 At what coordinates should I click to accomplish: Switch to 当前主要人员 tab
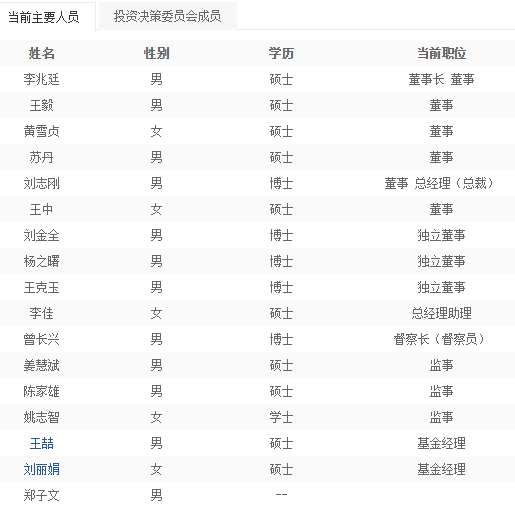click(44, 17)
